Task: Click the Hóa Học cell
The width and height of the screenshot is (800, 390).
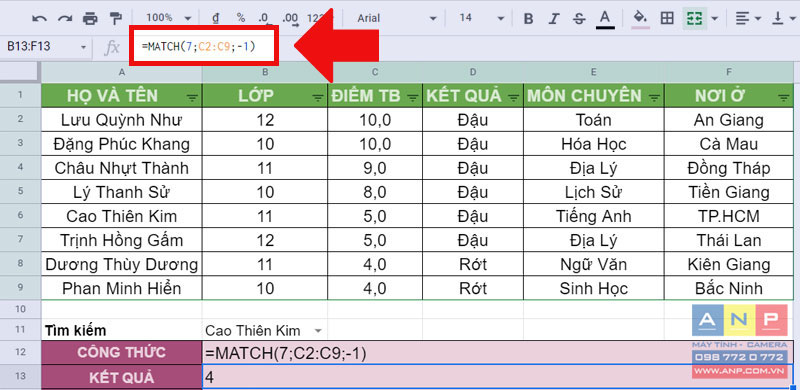Action: [x=594, y=144]
